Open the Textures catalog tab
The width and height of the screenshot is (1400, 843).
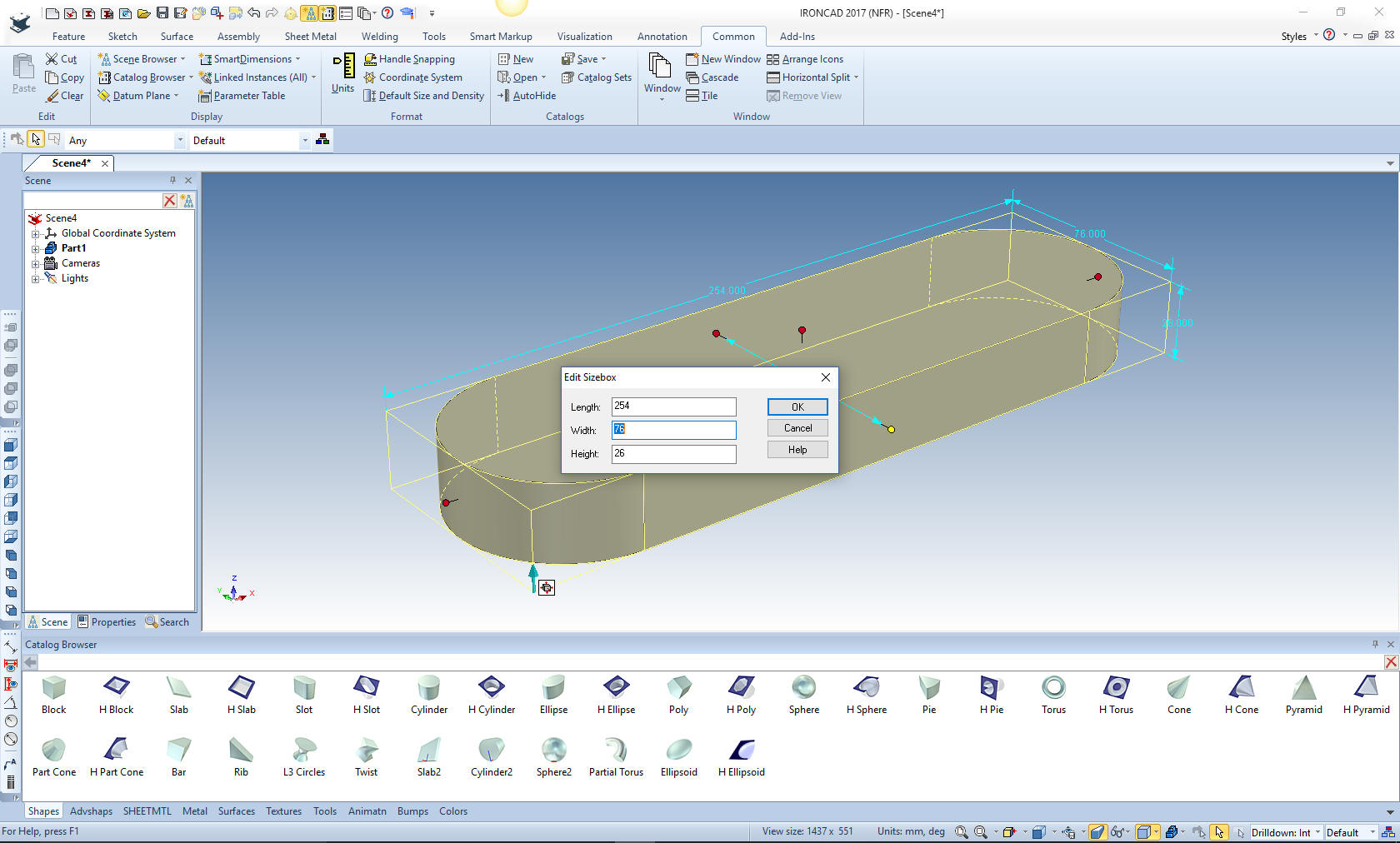coord(283,811)
